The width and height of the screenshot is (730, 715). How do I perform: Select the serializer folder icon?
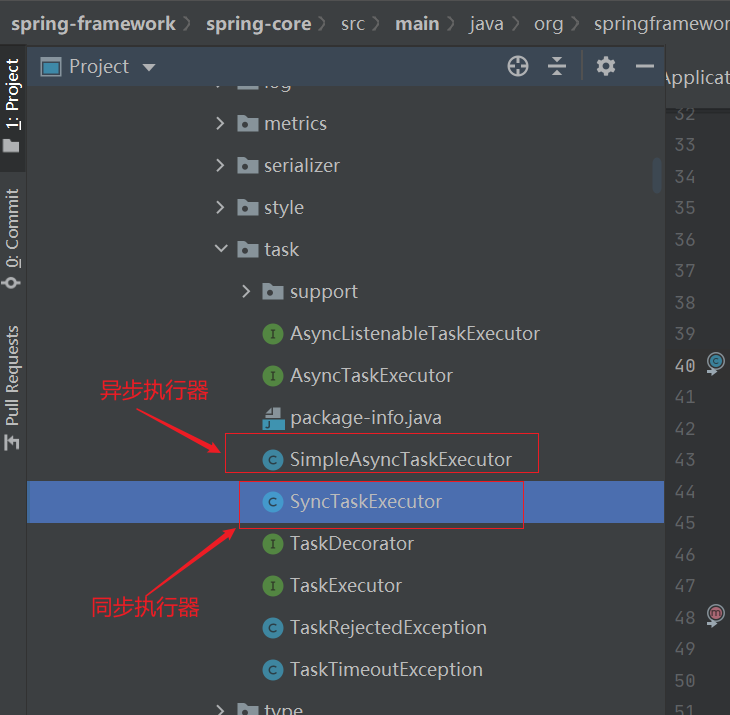248,166
